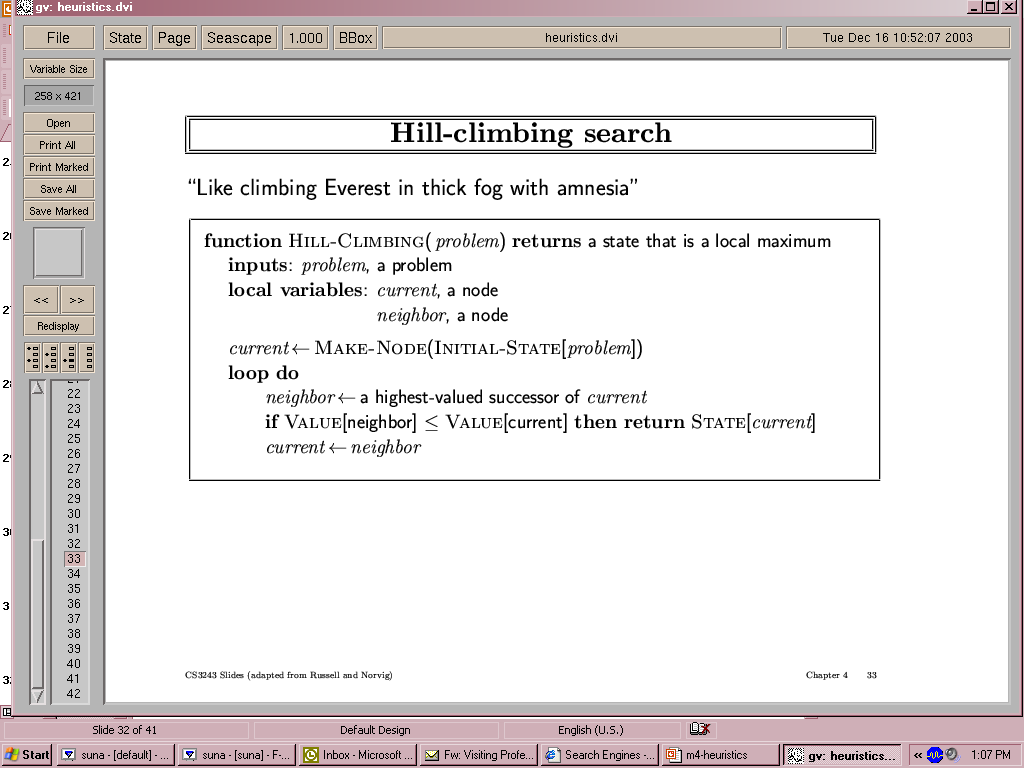Advance to next page with >> button
Screen dimensions: 1024x768
click(x=77, y=300)
